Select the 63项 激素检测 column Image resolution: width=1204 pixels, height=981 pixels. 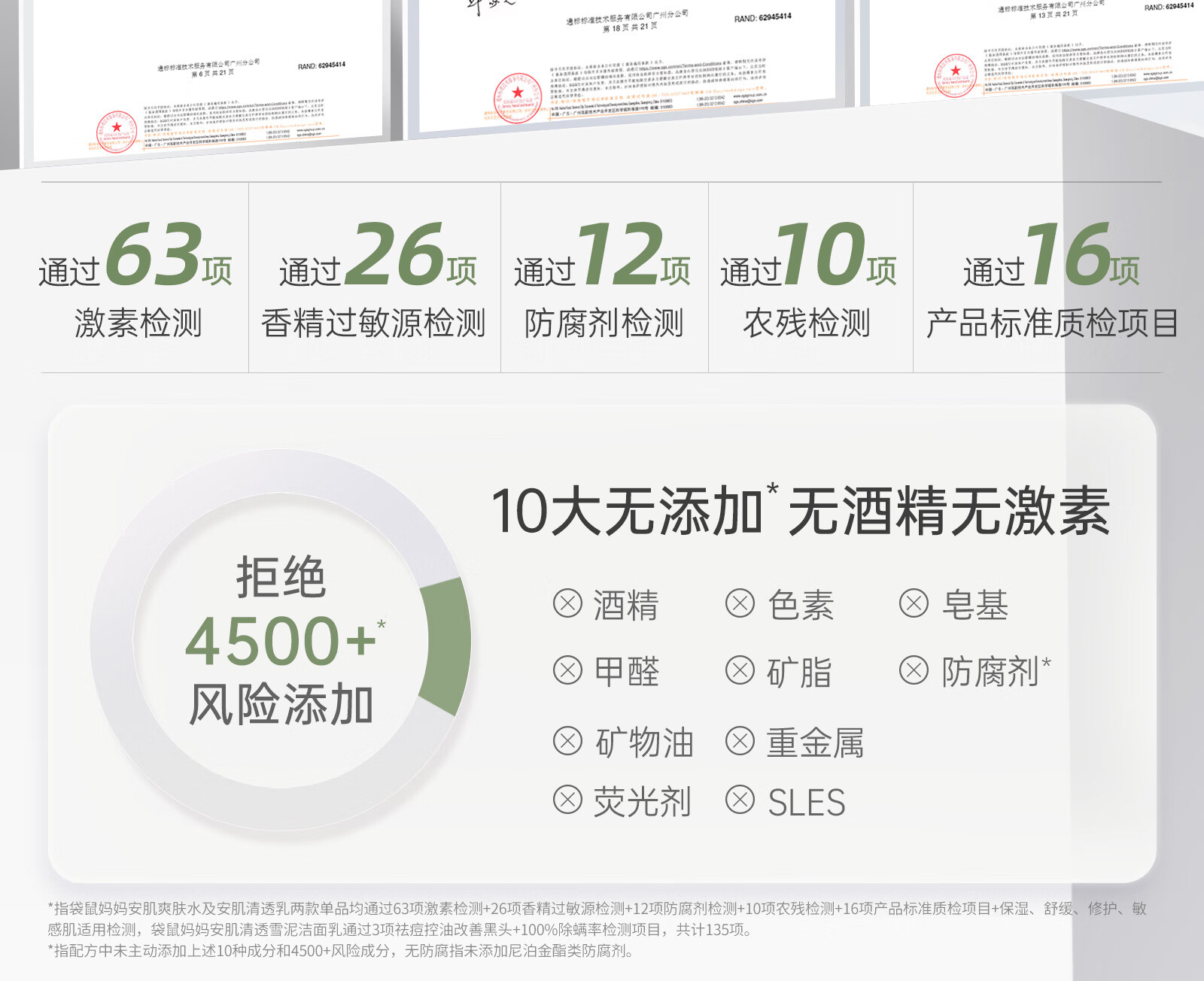tap(138, 278)
